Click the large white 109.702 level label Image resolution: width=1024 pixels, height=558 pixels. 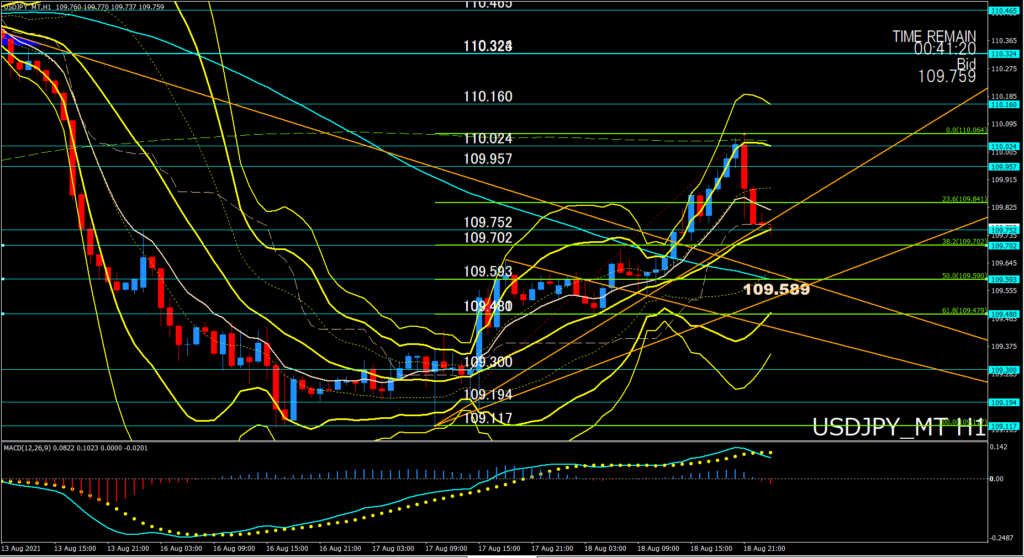click(488, 238)
